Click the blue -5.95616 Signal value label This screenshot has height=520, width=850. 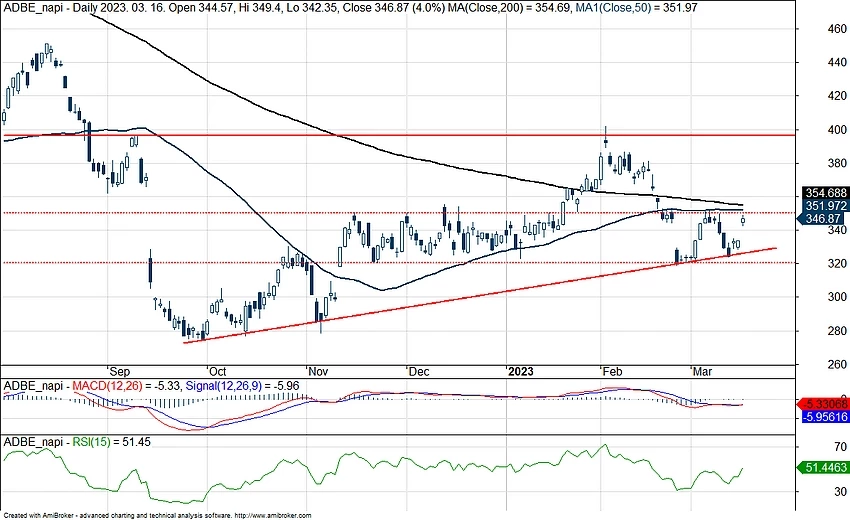(825, 416)
